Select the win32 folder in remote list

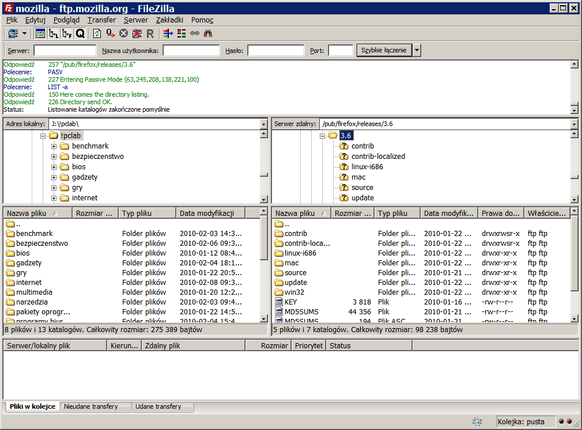click(294, 292)
